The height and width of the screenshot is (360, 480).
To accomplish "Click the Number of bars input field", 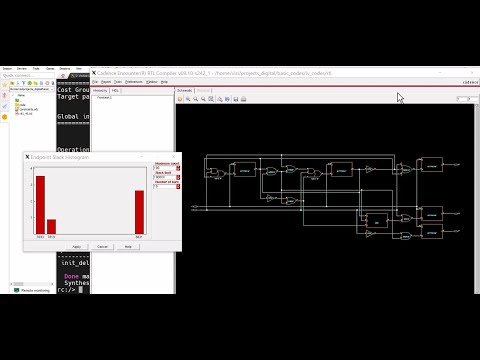I will [165, 186].
